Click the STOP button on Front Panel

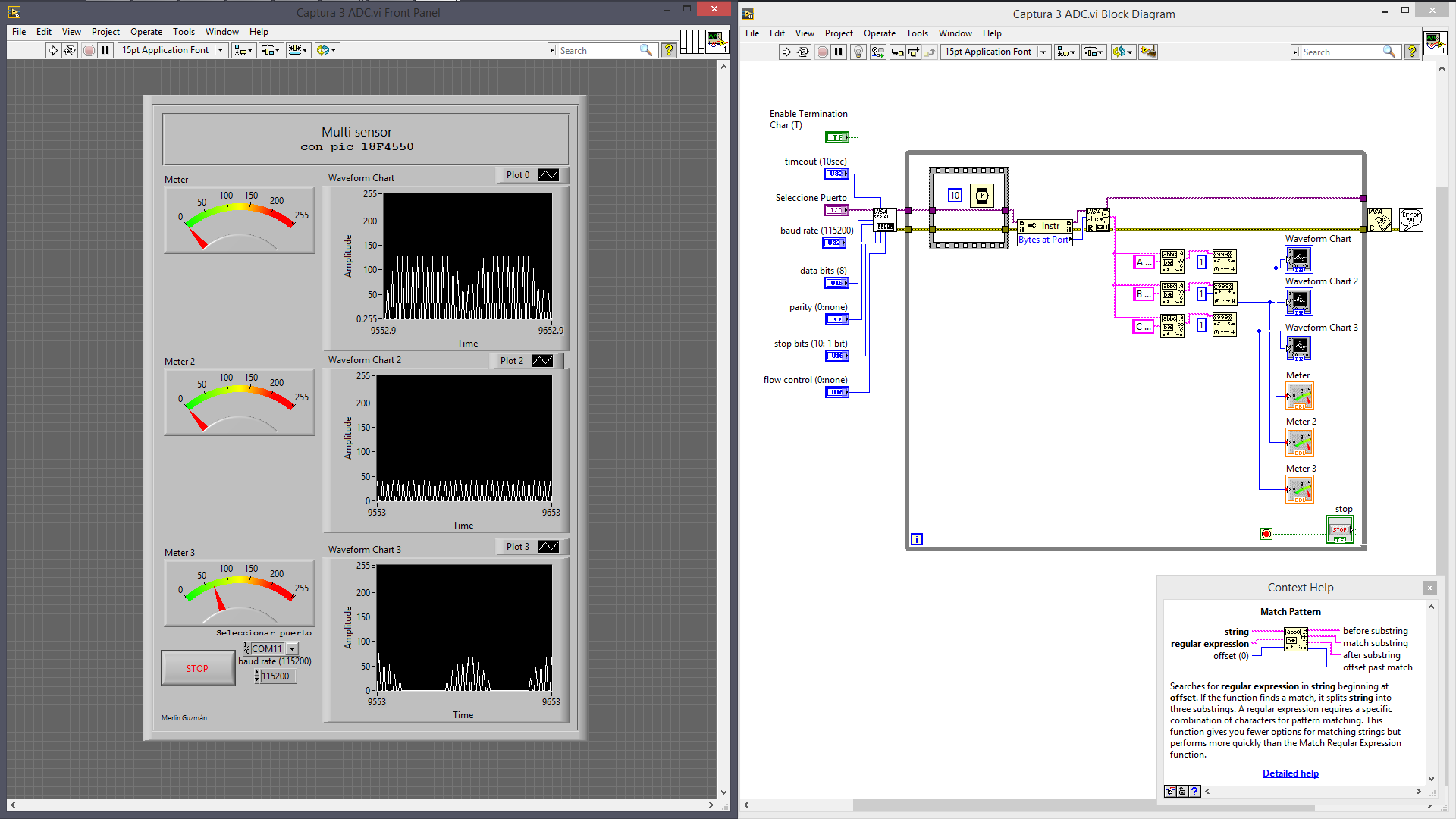[x=196, y=668]
